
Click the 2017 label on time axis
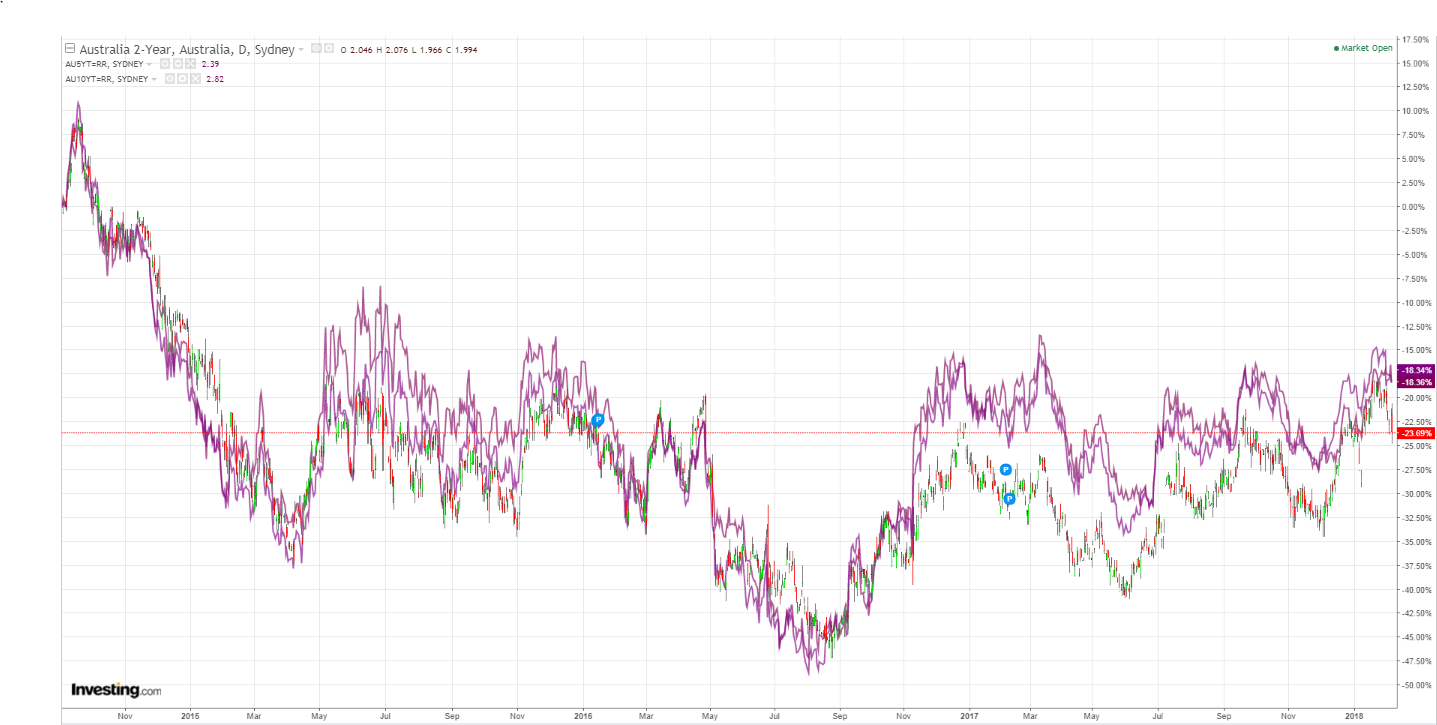968,716
